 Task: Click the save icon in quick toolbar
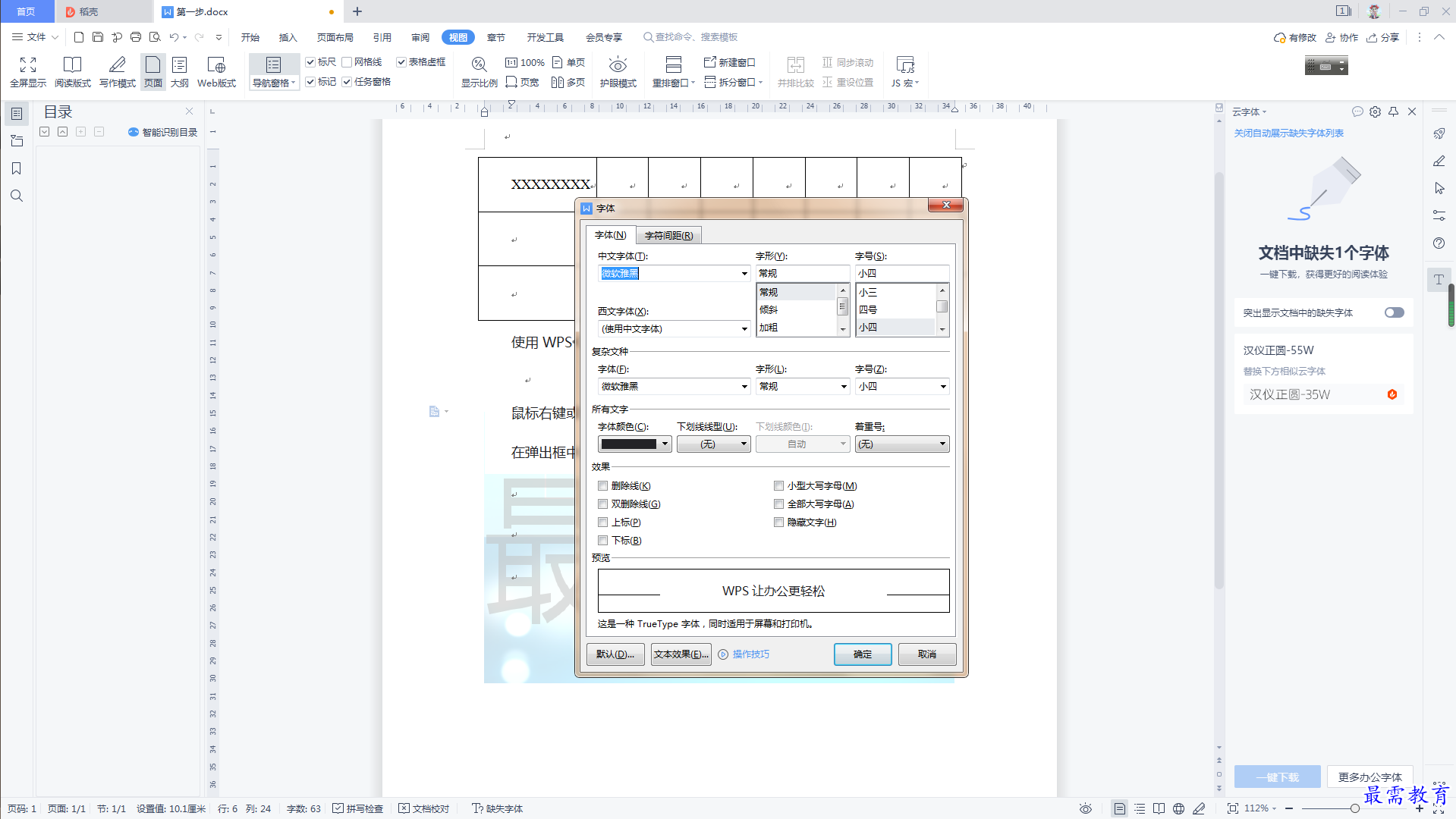click(98, 37)
